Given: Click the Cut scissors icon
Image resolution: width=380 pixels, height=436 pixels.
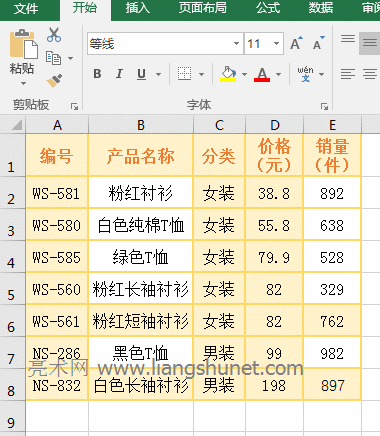Looking at the screenshot, I should pyautogui.click(x=54, y=35).
